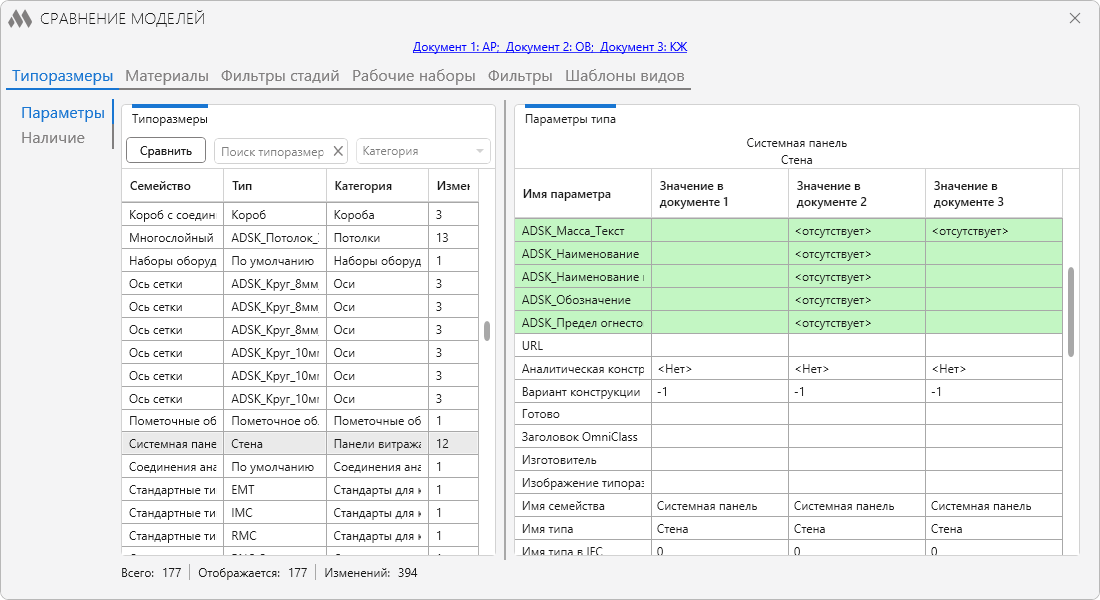Click the Потолки category cell
The image size is (1100, 600).
pyautogui.click(x=377, y=238)
